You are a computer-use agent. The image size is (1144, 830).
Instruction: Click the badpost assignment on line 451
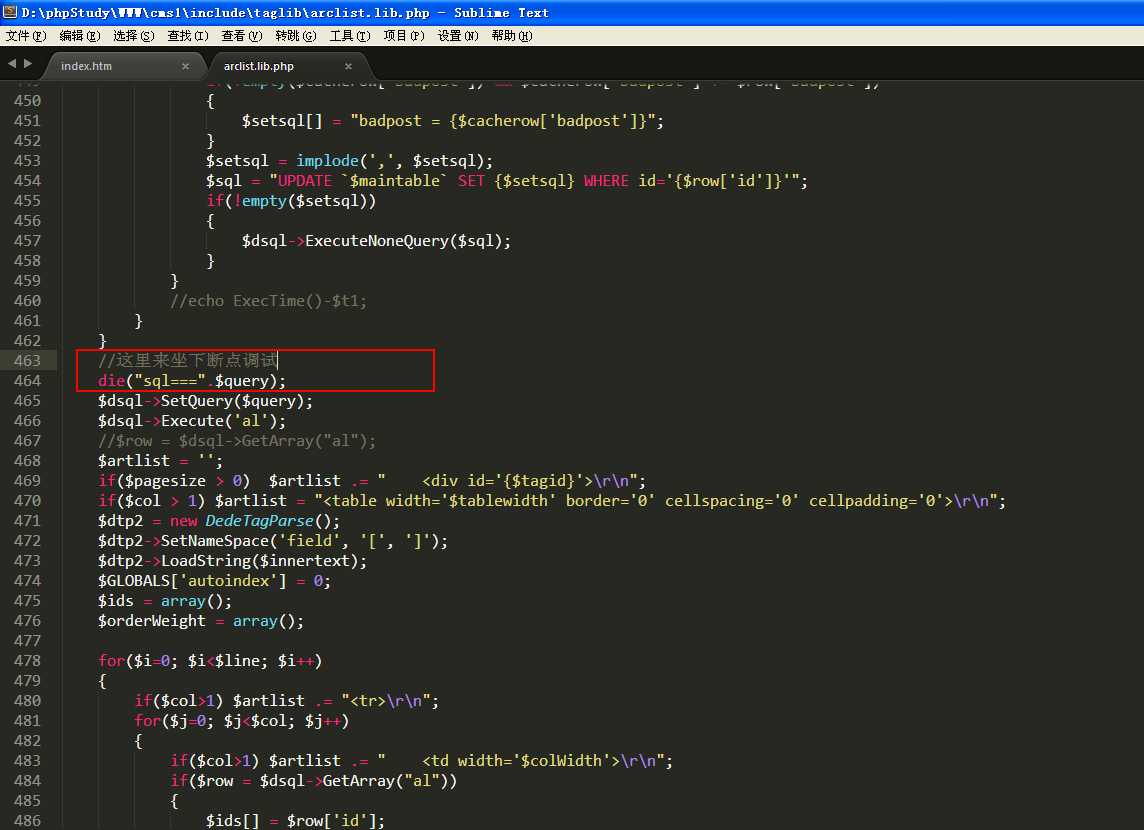coord(452,121)
